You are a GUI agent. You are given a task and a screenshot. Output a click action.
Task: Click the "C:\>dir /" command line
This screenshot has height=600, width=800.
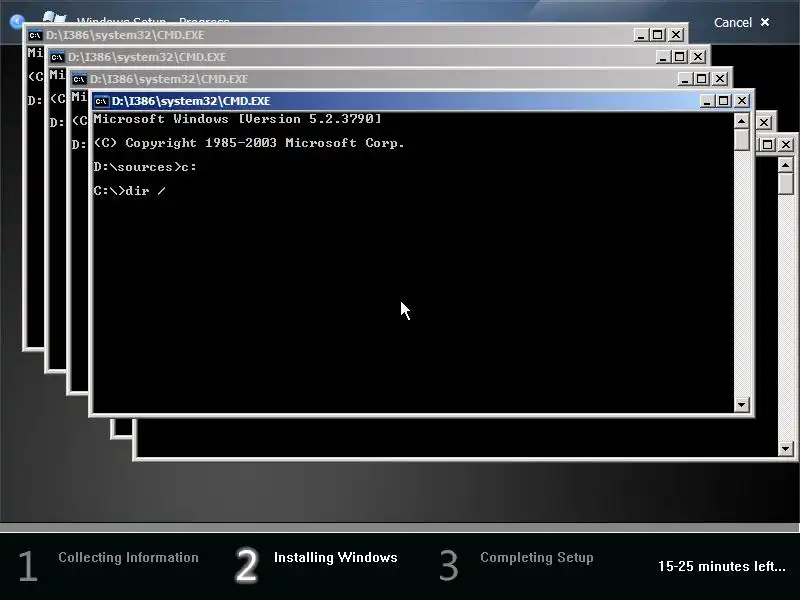click(130, 191)
